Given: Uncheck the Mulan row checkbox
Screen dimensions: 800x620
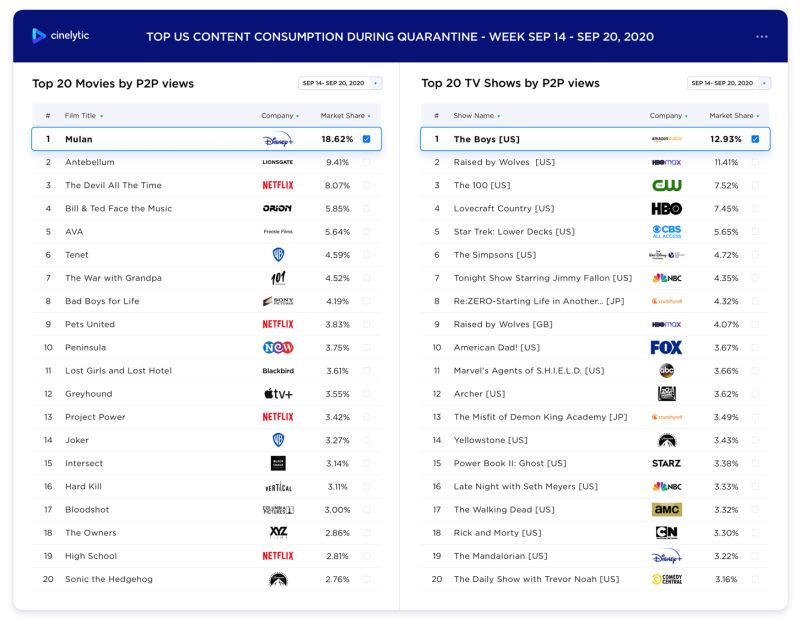Looking at the screenshot, I should pyautogui.click(x=366, y=139).
